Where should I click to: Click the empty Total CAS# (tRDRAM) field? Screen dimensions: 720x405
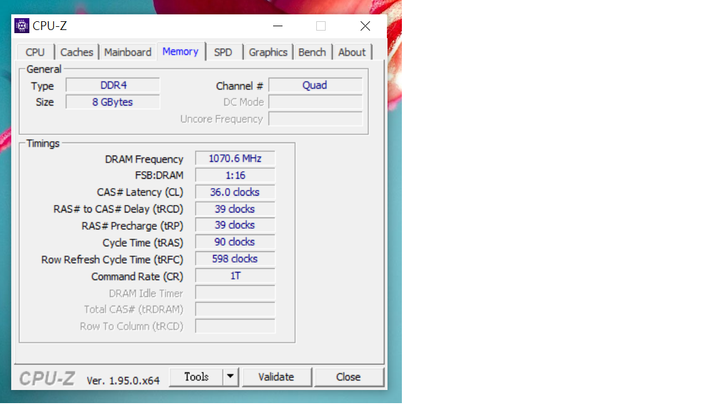235,309
